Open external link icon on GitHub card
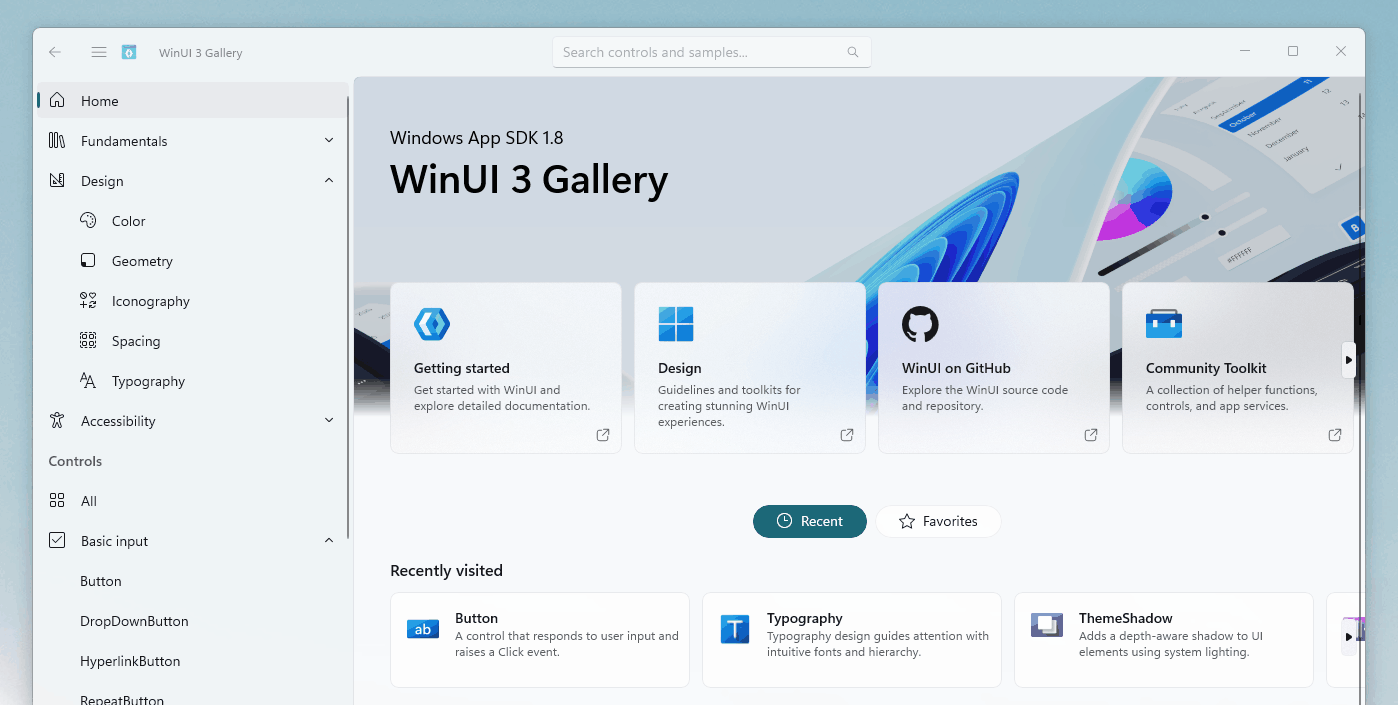 click(x=1091, y=435)
